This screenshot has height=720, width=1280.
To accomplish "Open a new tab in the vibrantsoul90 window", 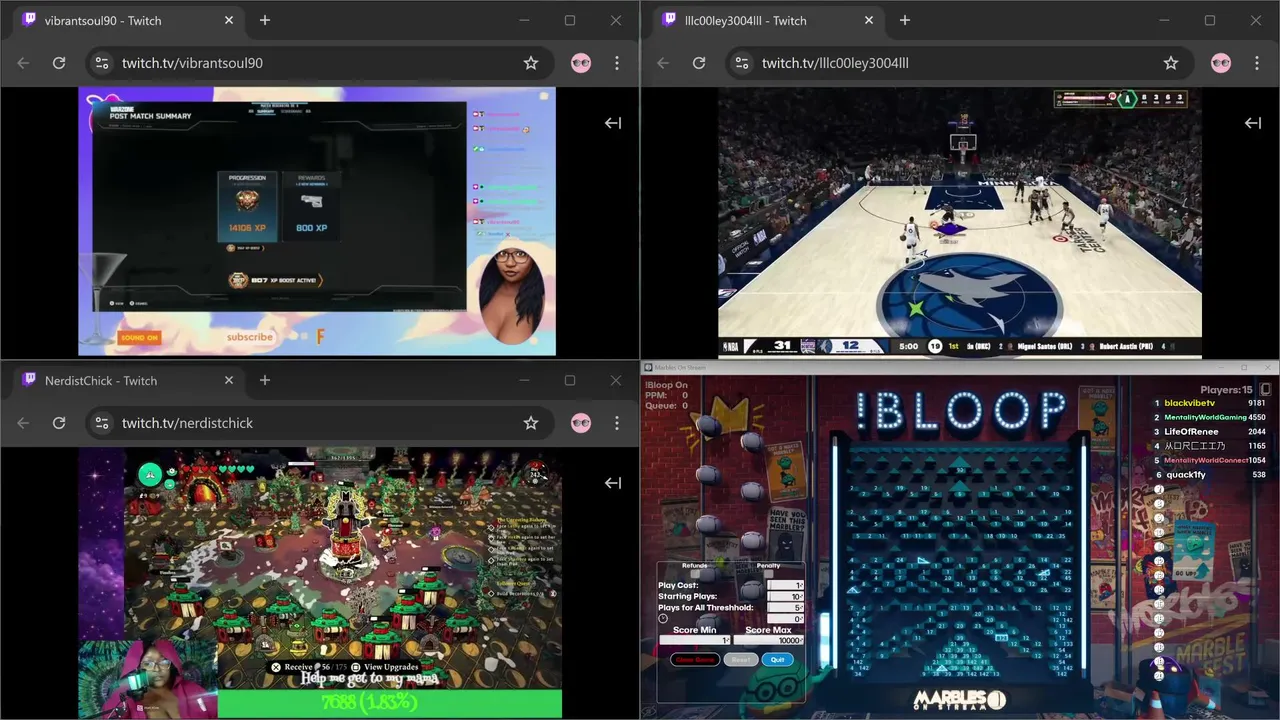I will (265, 20).
